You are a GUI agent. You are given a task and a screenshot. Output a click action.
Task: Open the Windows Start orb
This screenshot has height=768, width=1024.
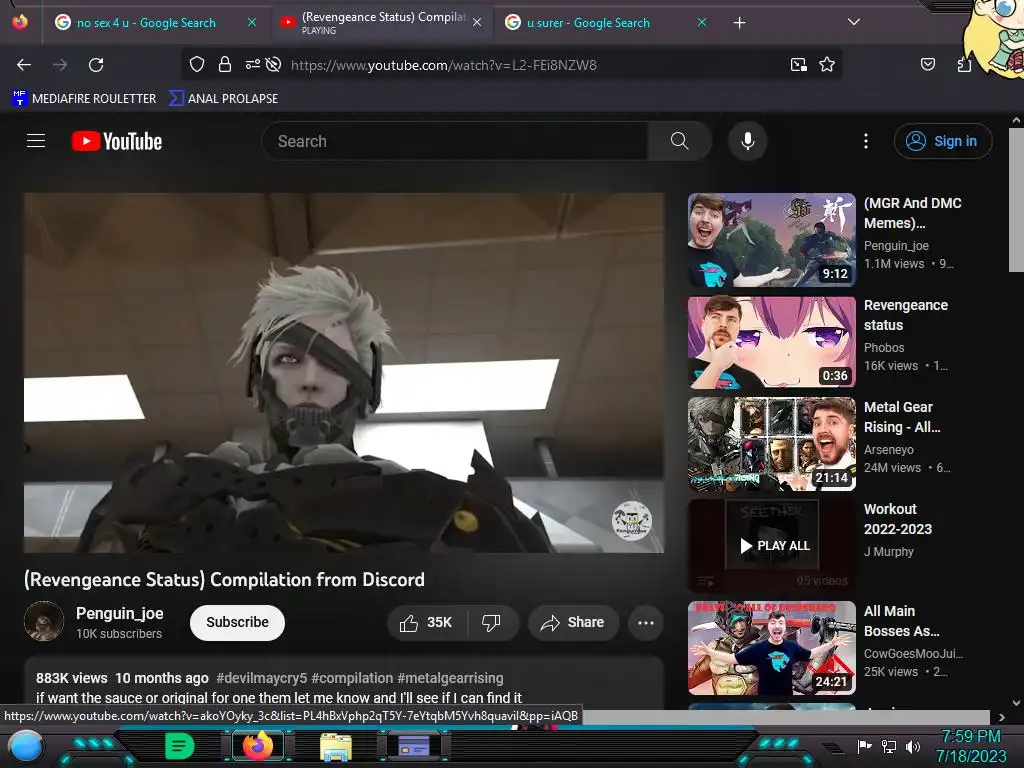pyautogui.click(x=26, y=746)
